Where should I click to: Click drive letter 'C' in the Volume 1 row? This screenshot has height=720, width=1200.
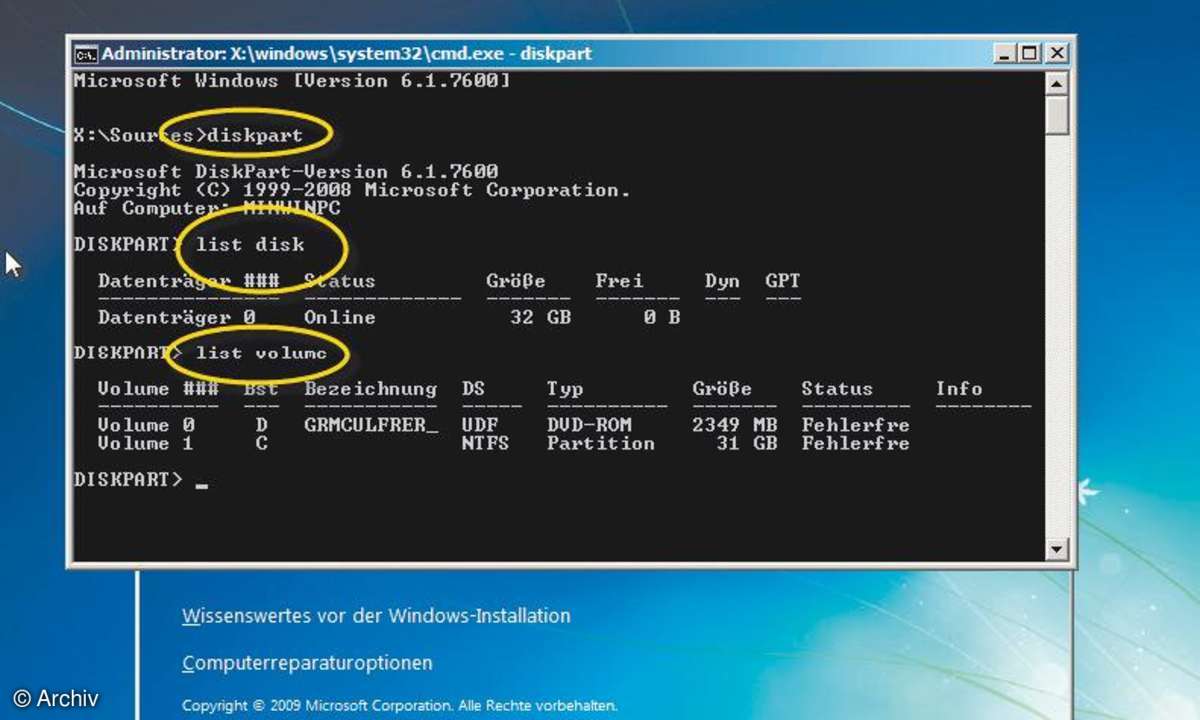(x=262, y=443)
